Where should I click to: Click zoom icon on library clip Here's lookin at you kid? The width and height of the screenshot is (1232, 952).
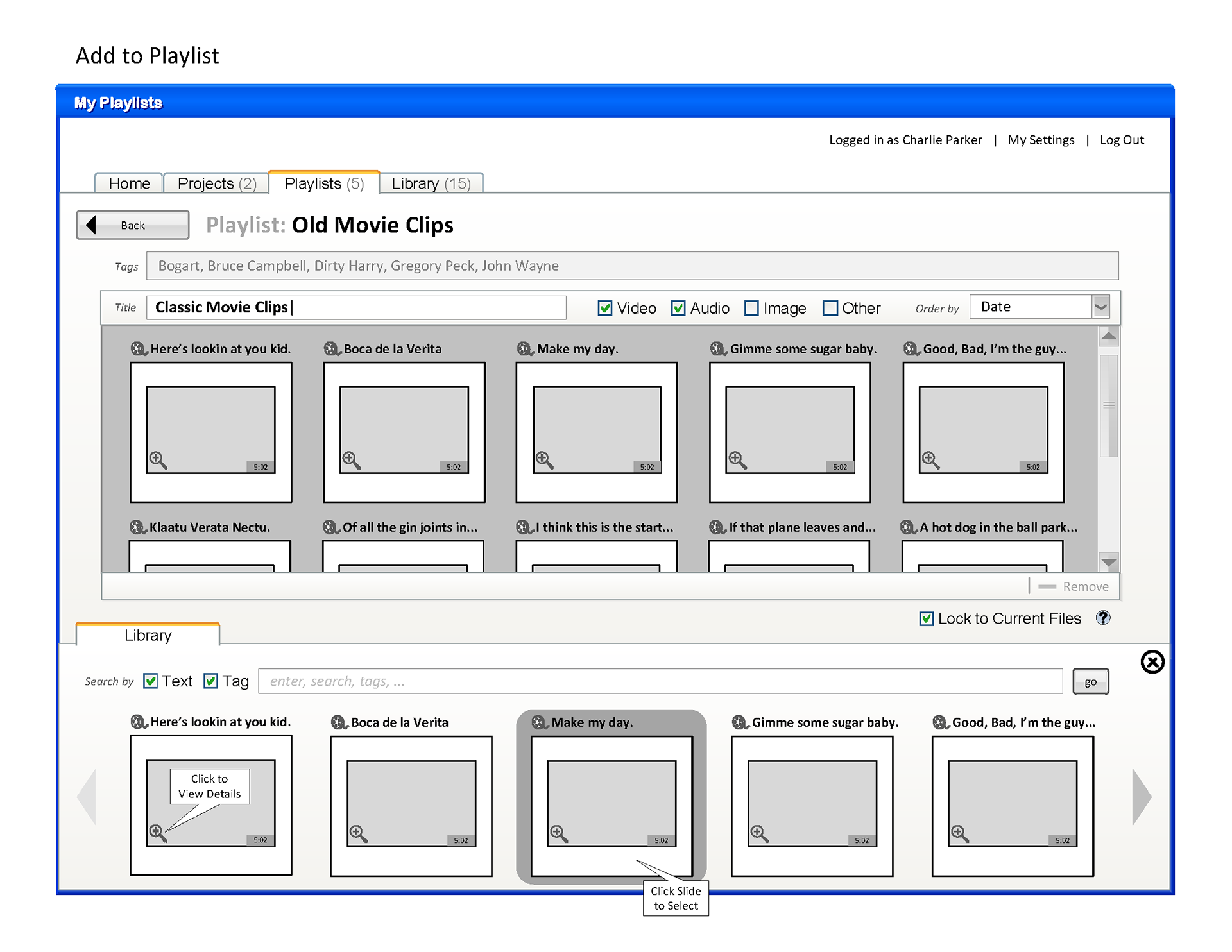click(157, 833)
